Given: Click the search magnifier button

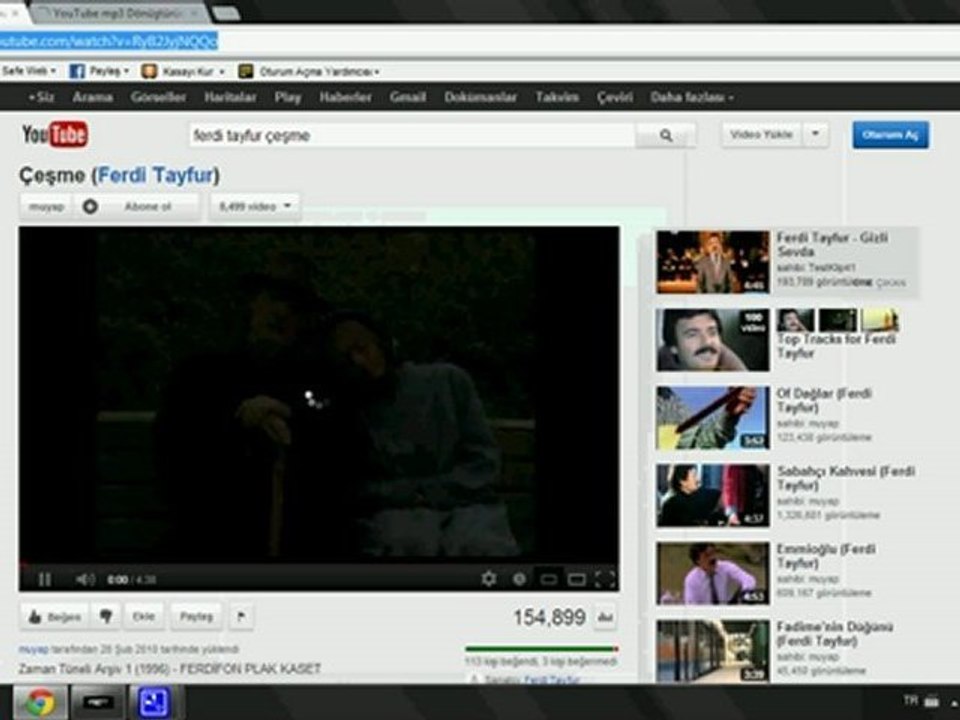Looking at the screenshot, I should coord(666,135).
